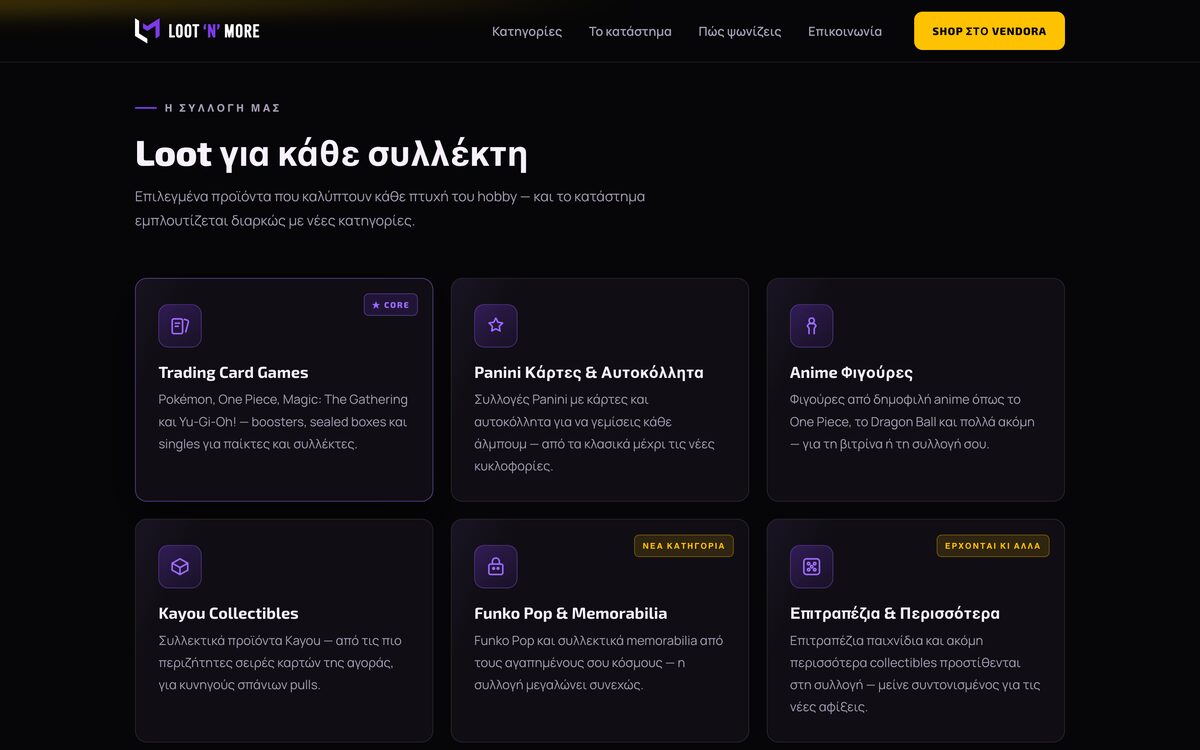
Task: Click the description starting Pokémon, One Piece
Action: (283, 422)
